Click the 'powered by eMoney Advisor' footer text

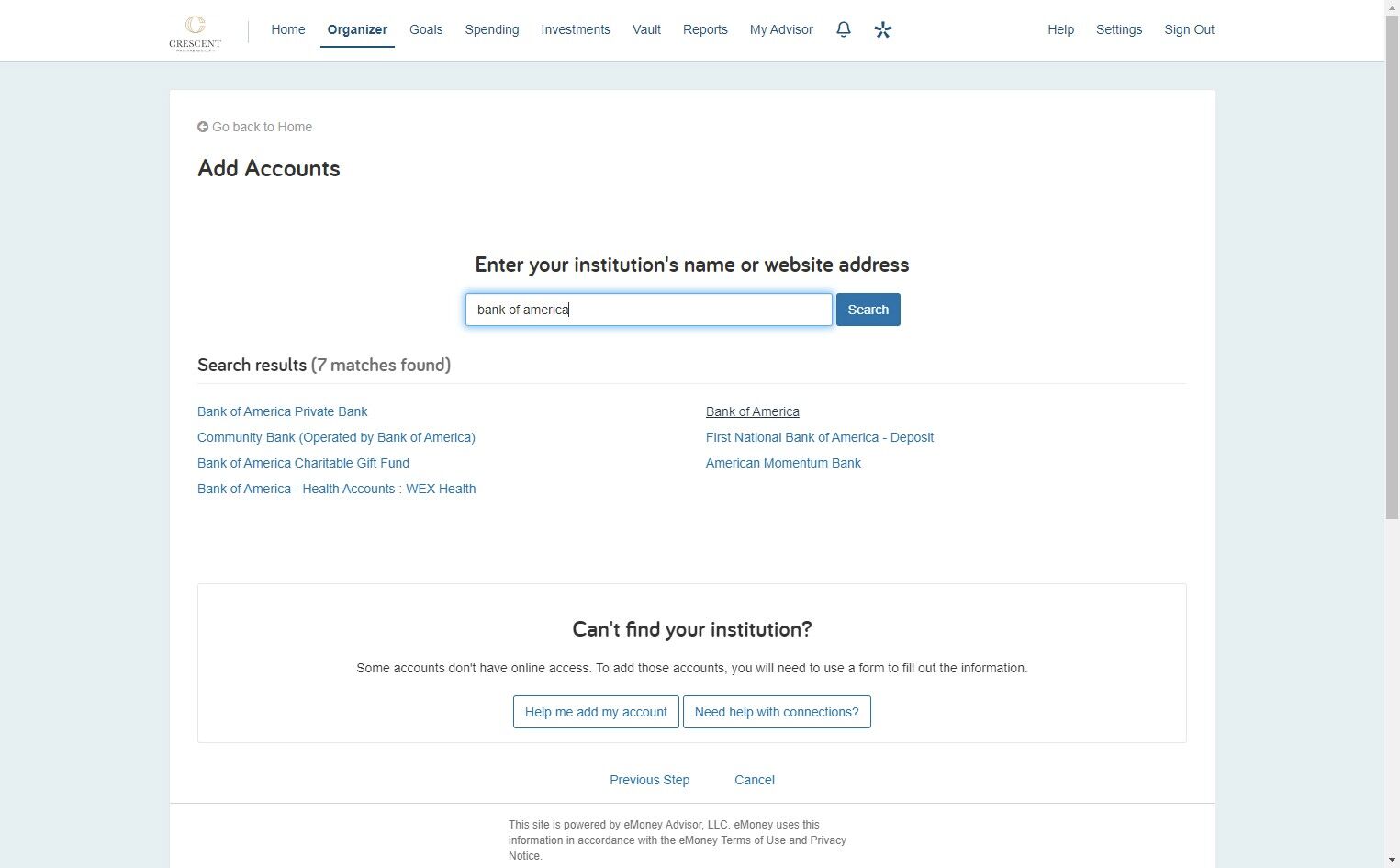coord(678,840)
